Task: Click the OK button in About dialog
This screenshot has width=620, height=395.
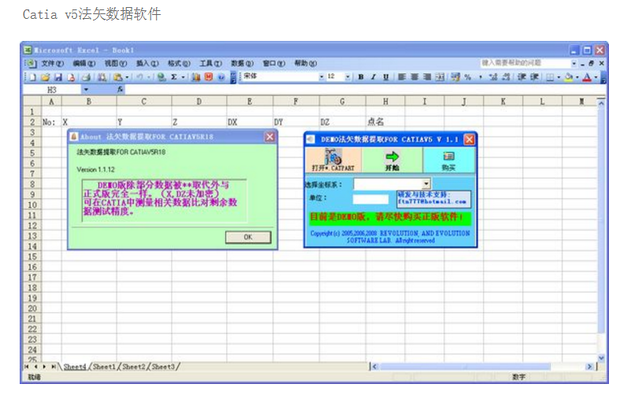Action: click(x=248, y=237)
